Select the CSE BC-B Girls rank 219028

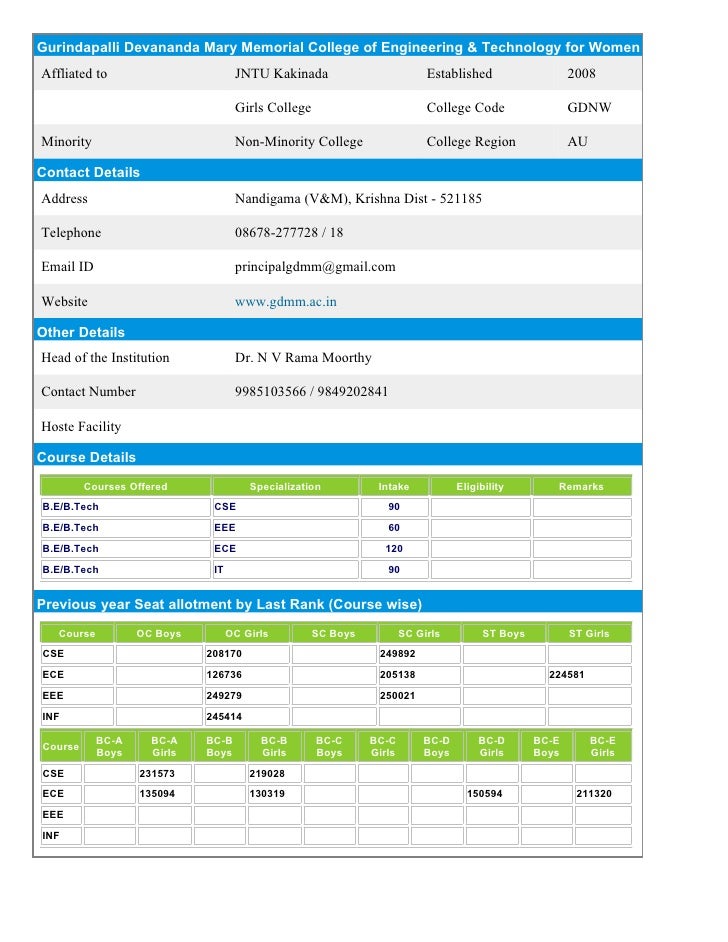click(x=267, y=774)
